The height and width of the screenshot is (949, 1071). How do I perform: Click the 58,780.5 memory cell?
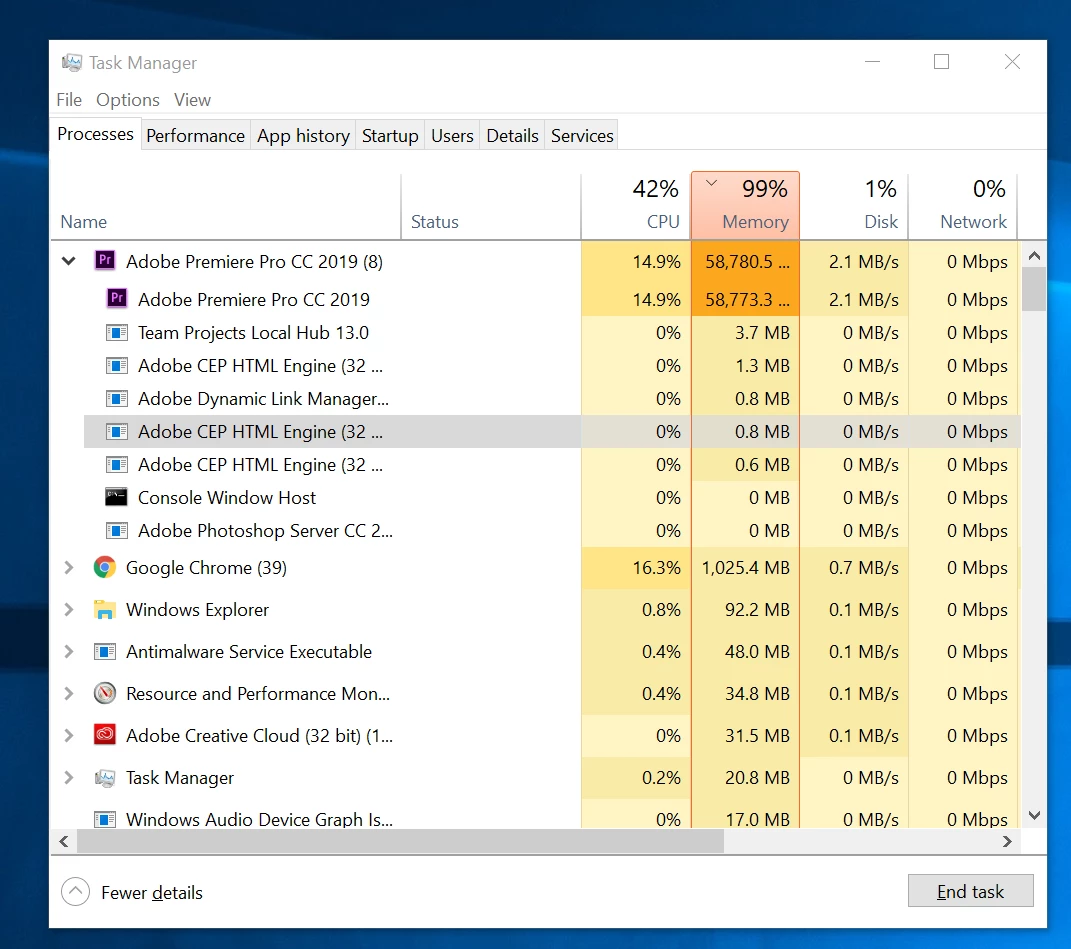coord(745,261)
